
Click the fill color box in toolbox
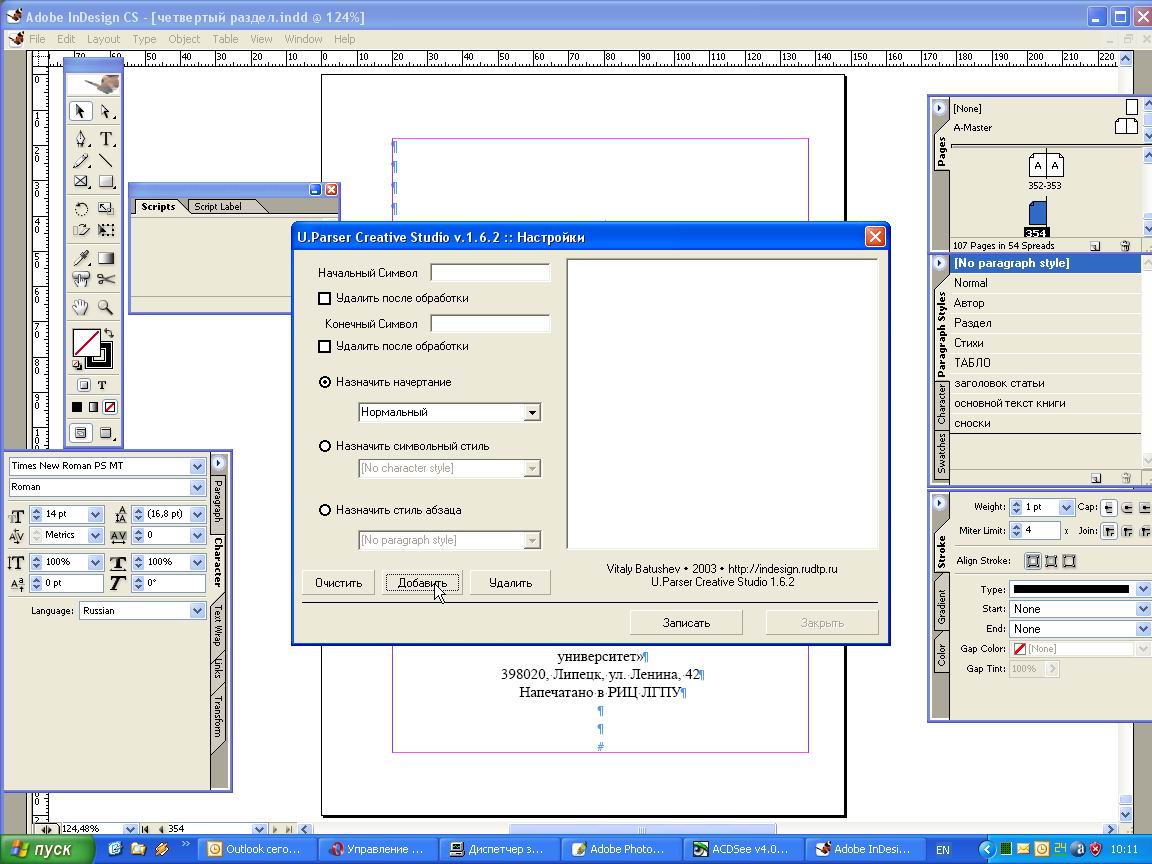(x=86, y=343)
